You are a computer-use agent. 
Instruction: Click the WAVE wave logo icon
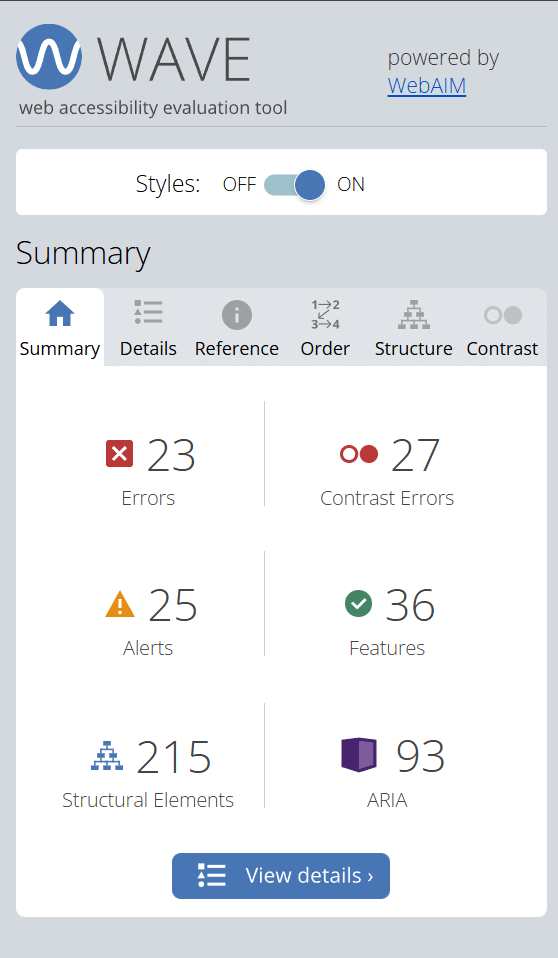(49, 57)
